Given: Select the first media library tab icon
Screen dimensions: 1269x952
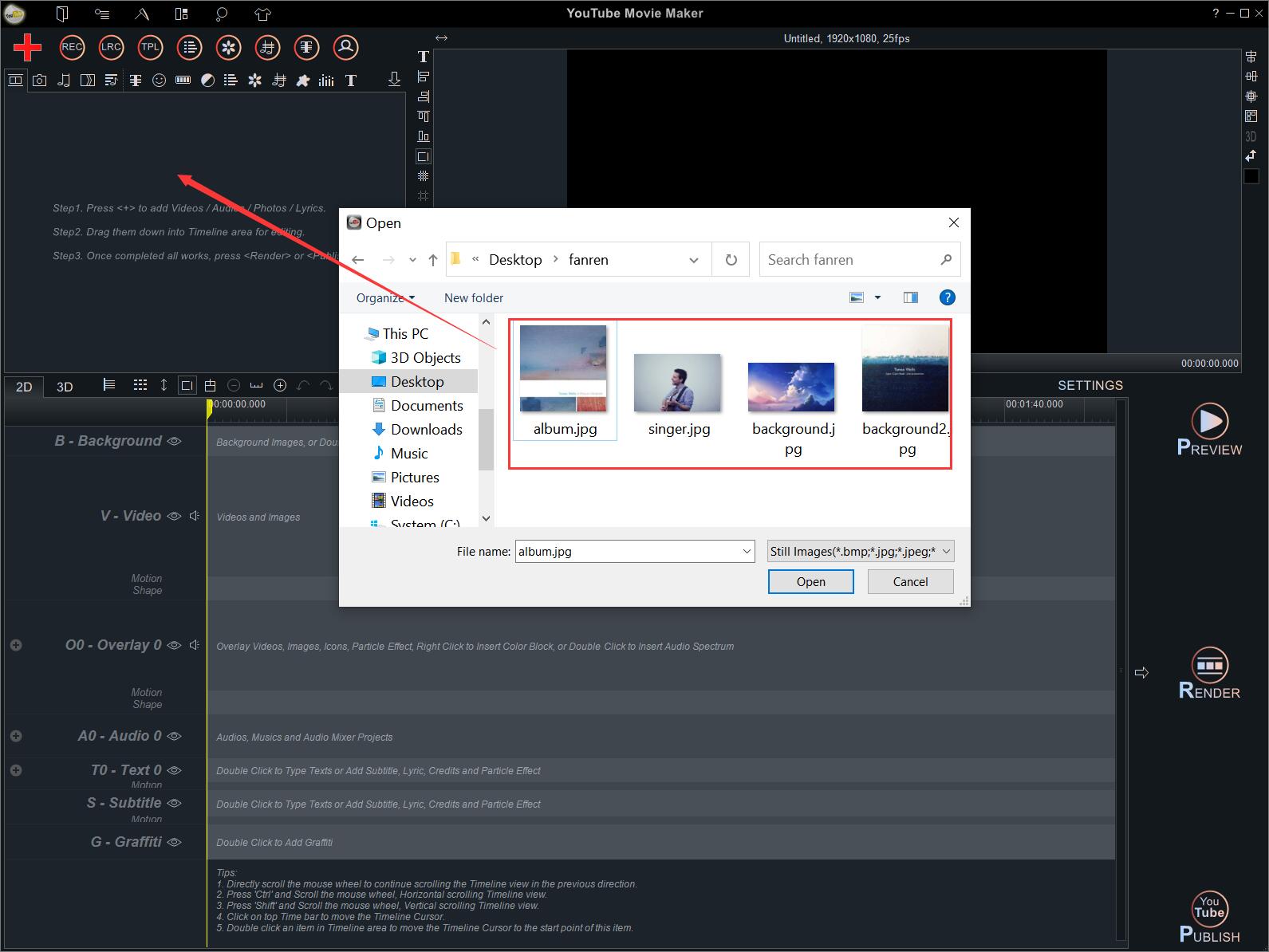Looking at the screenshot, I should point(15,80).
